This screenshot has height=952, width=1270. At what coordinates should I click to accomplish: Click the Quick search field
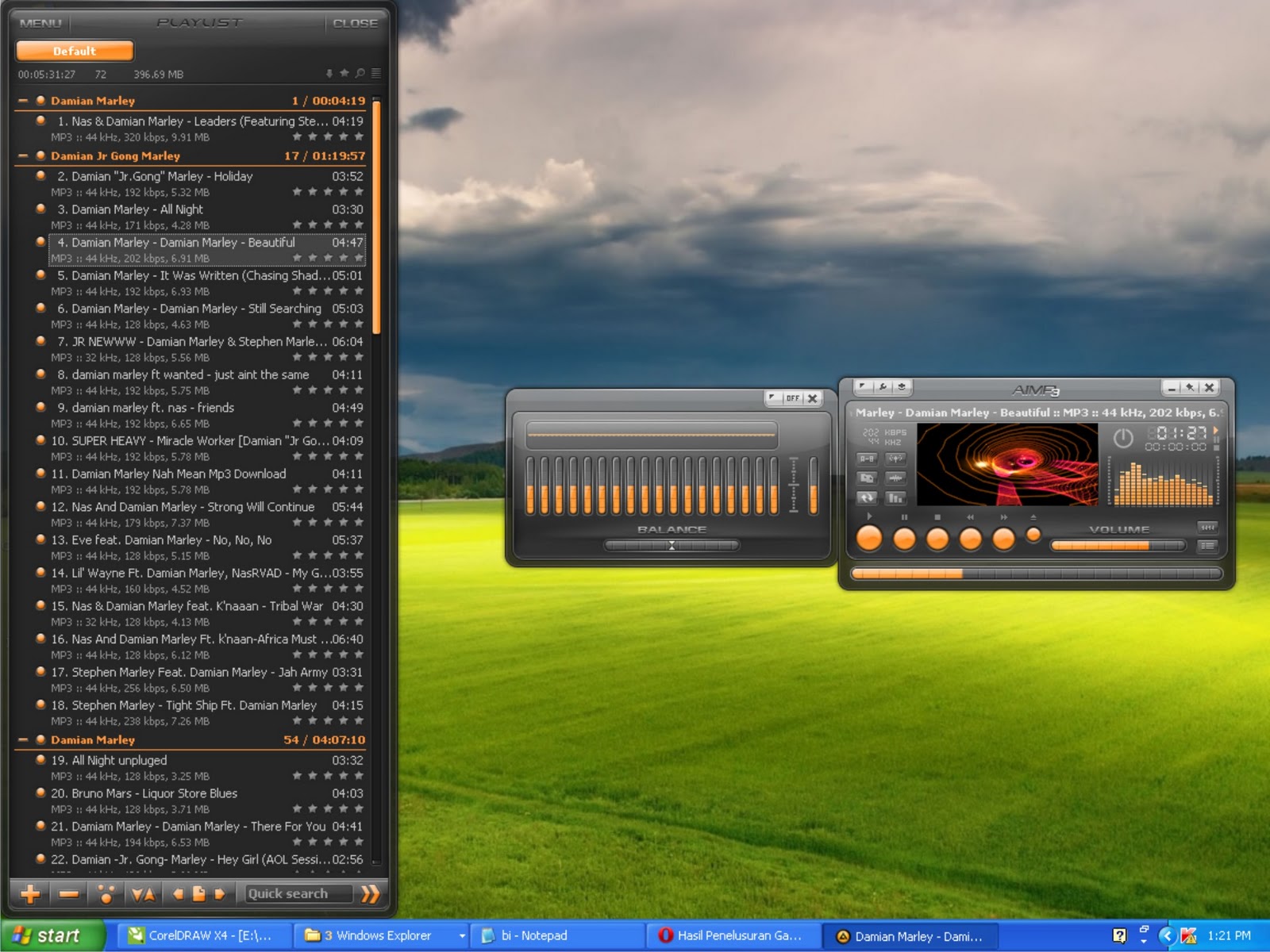pyautogui.click(x=298, y=894)
